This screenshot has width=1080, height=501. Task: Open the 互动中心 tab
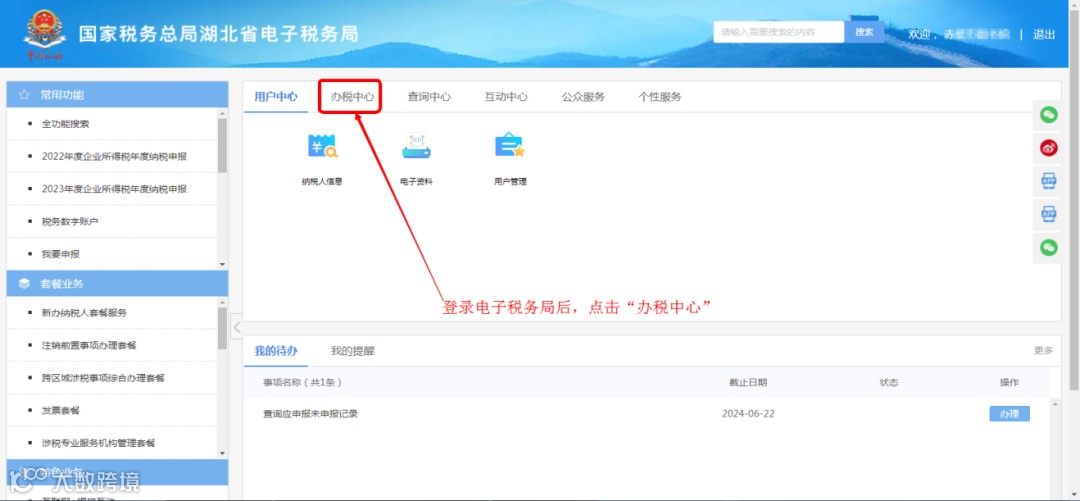pyautogui.click(x=506, y=97)
